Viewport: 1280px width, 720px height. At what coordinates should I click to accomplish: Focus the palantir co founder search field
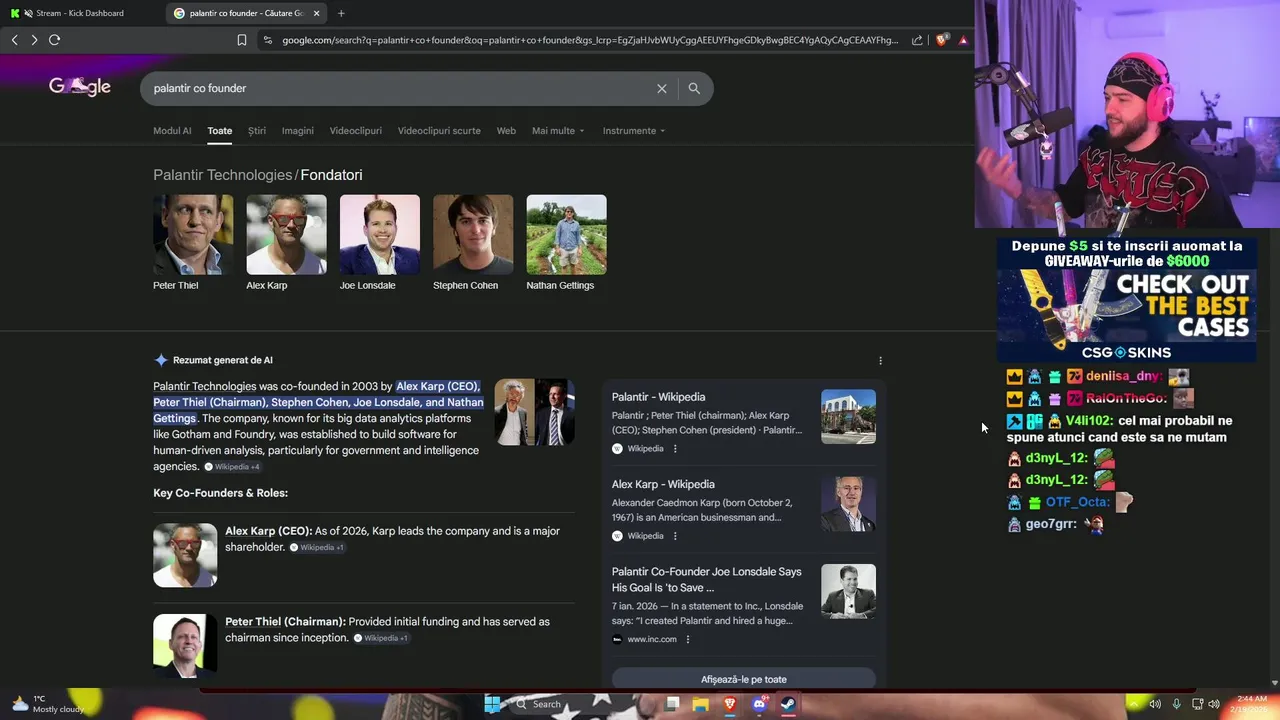(x=400, y=88)
